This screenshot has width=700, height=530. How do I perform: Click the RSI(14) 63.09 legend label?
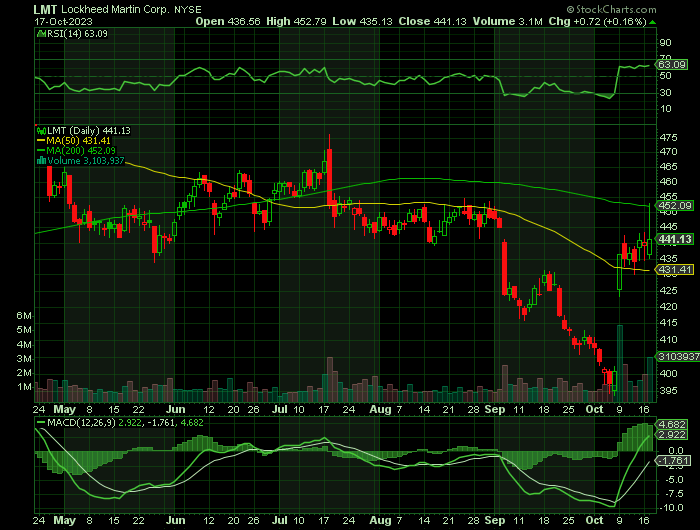pyautogui.click(x=77, y=33)
